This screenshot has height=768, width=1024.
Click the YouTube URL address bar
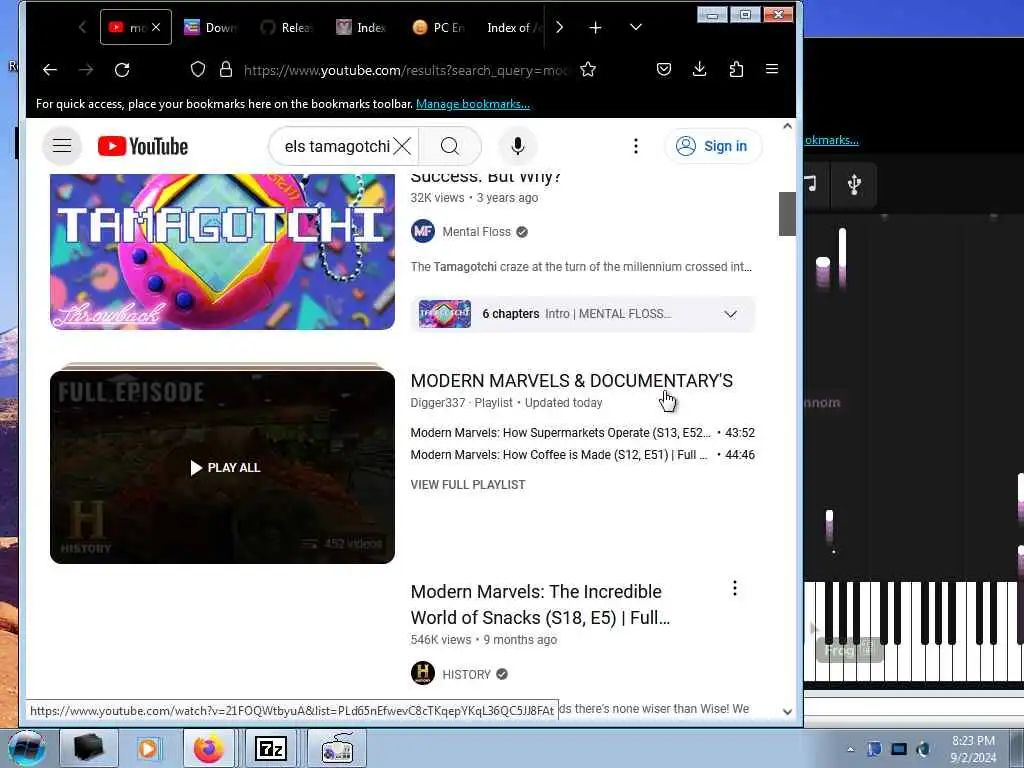tap(405, 70)
